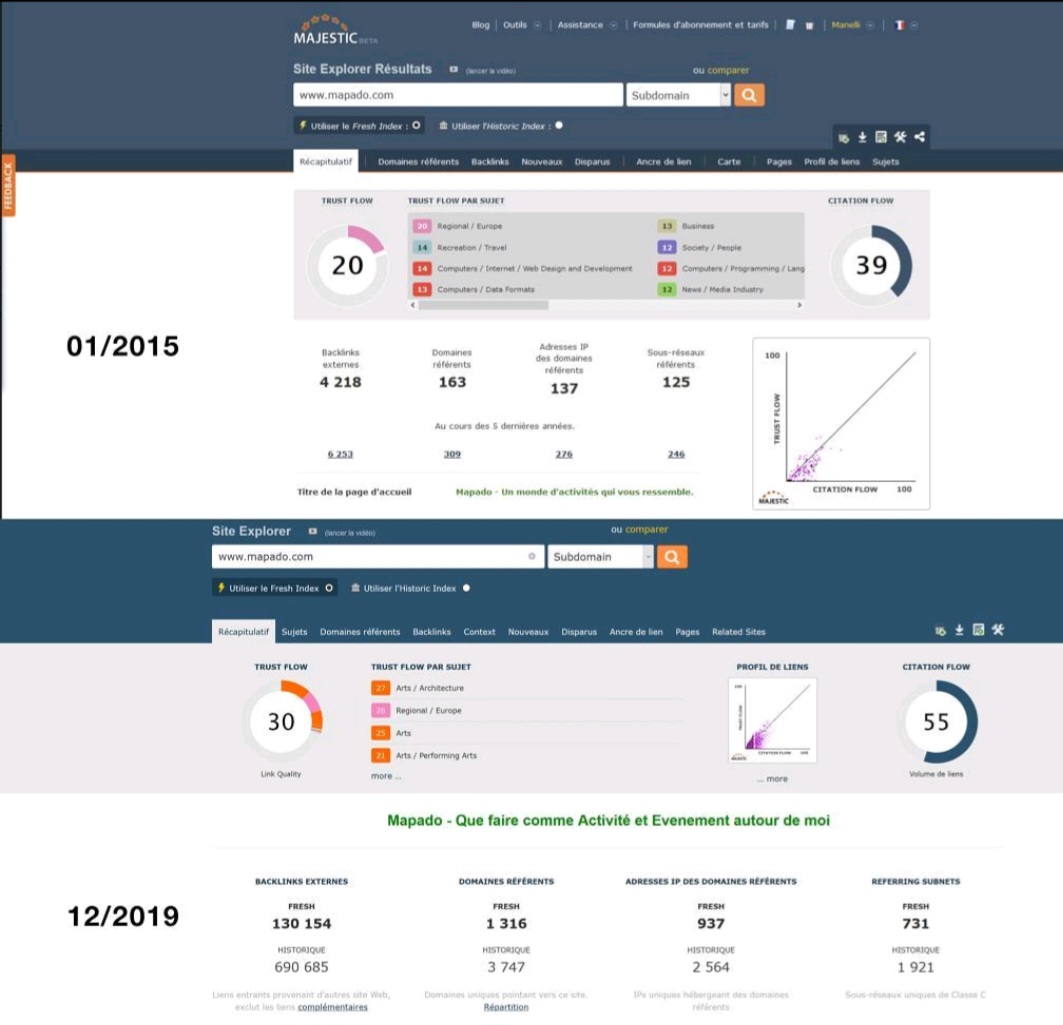Click the comparer link in the 01/2015 panel

coord(728,70)
